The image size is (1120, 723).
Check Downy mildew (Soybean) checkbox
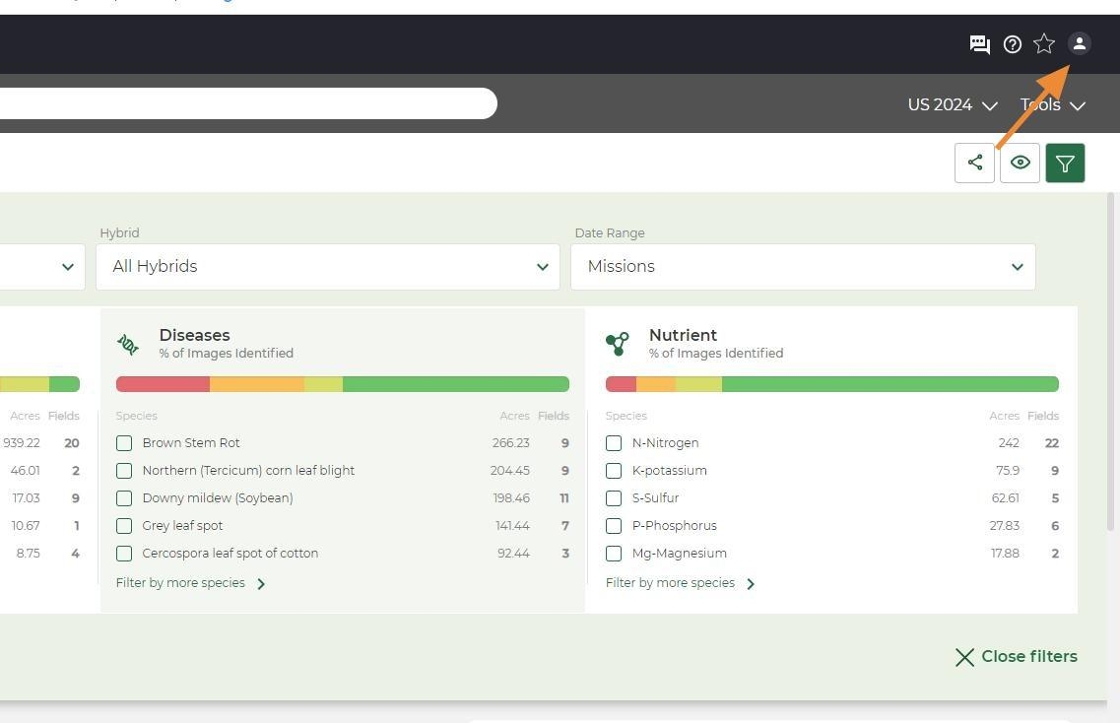[x=124, y=498]
